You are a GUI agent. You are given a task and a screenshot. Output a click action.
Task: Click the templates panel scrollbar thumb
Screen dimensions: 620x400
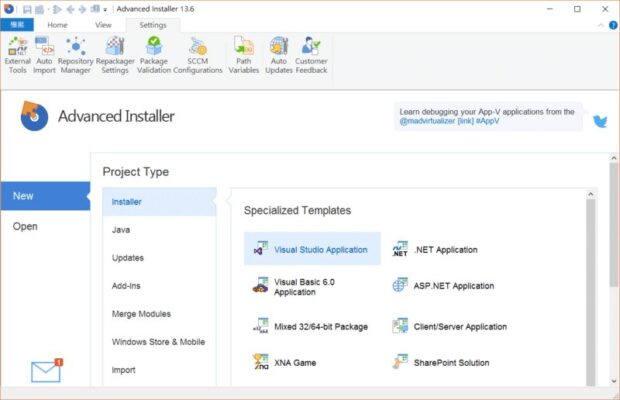pyautogui.click(x=590, y=292)
